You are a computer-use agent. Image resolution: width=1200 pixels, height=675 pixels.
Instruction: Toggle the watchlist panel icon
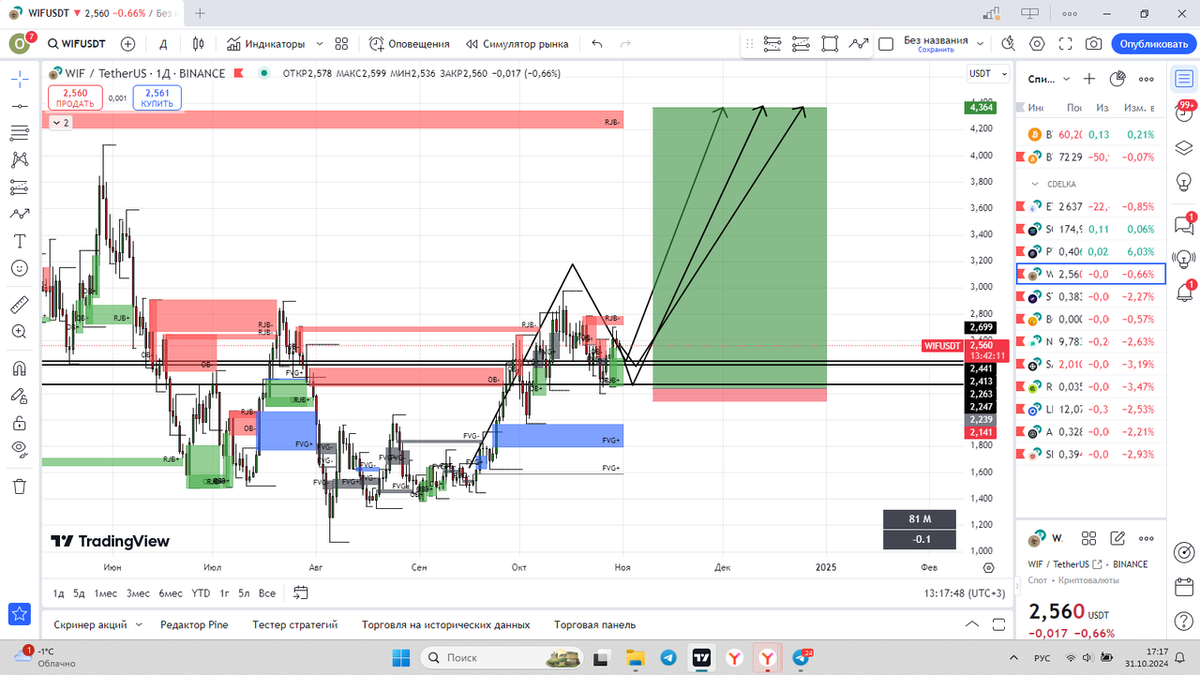point(1184,78)
